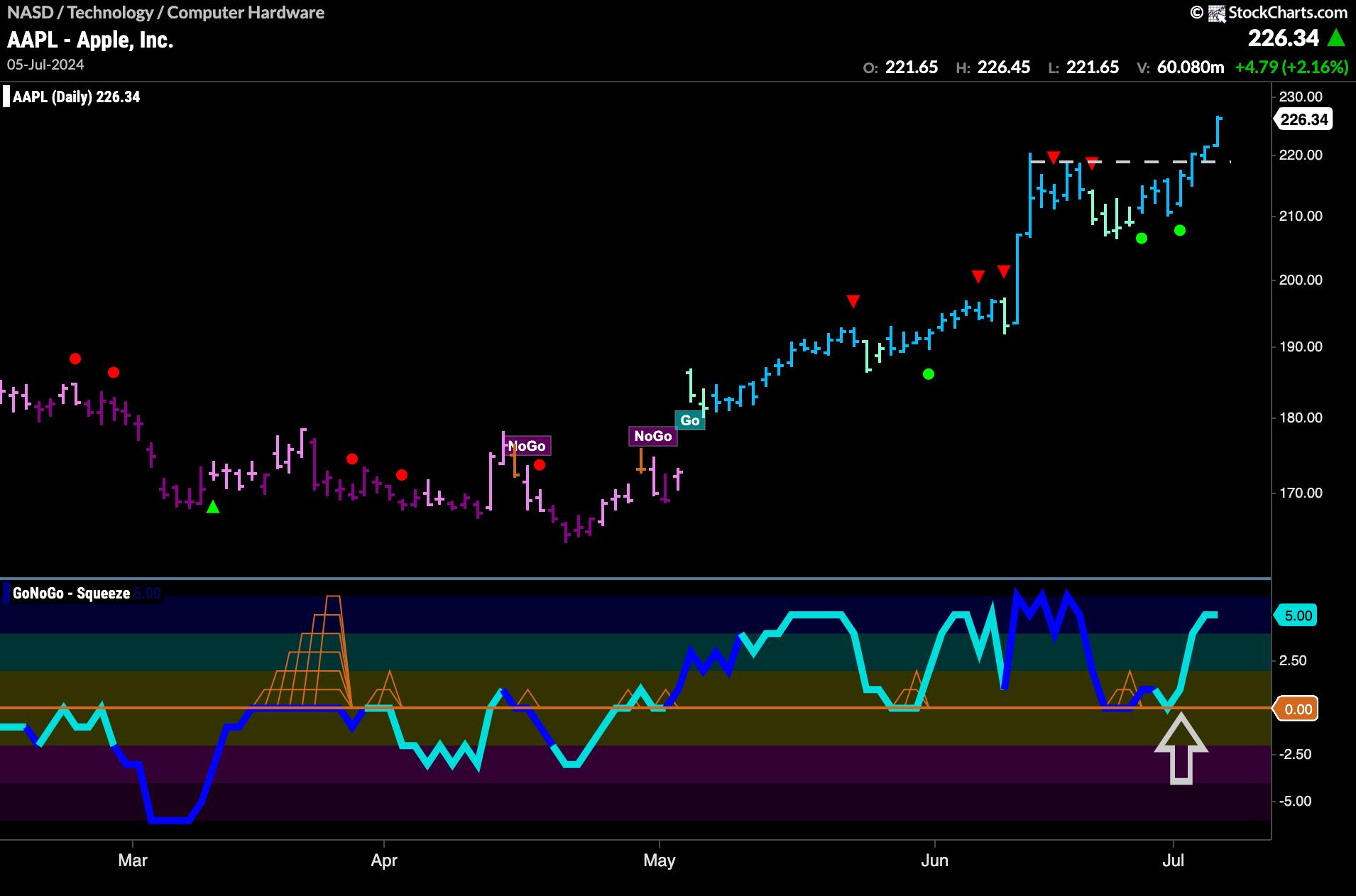Click the mid-April NoGo signal label
This screenshot has height=896, width=1356.
click(527, 446)
